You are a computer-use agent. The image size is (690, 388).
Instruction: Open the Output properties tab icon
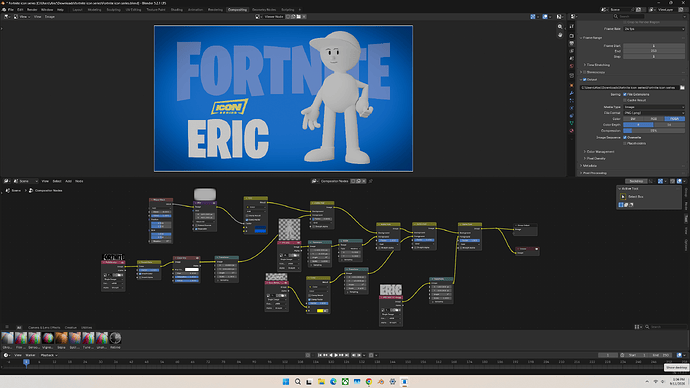tap(572, 43)
